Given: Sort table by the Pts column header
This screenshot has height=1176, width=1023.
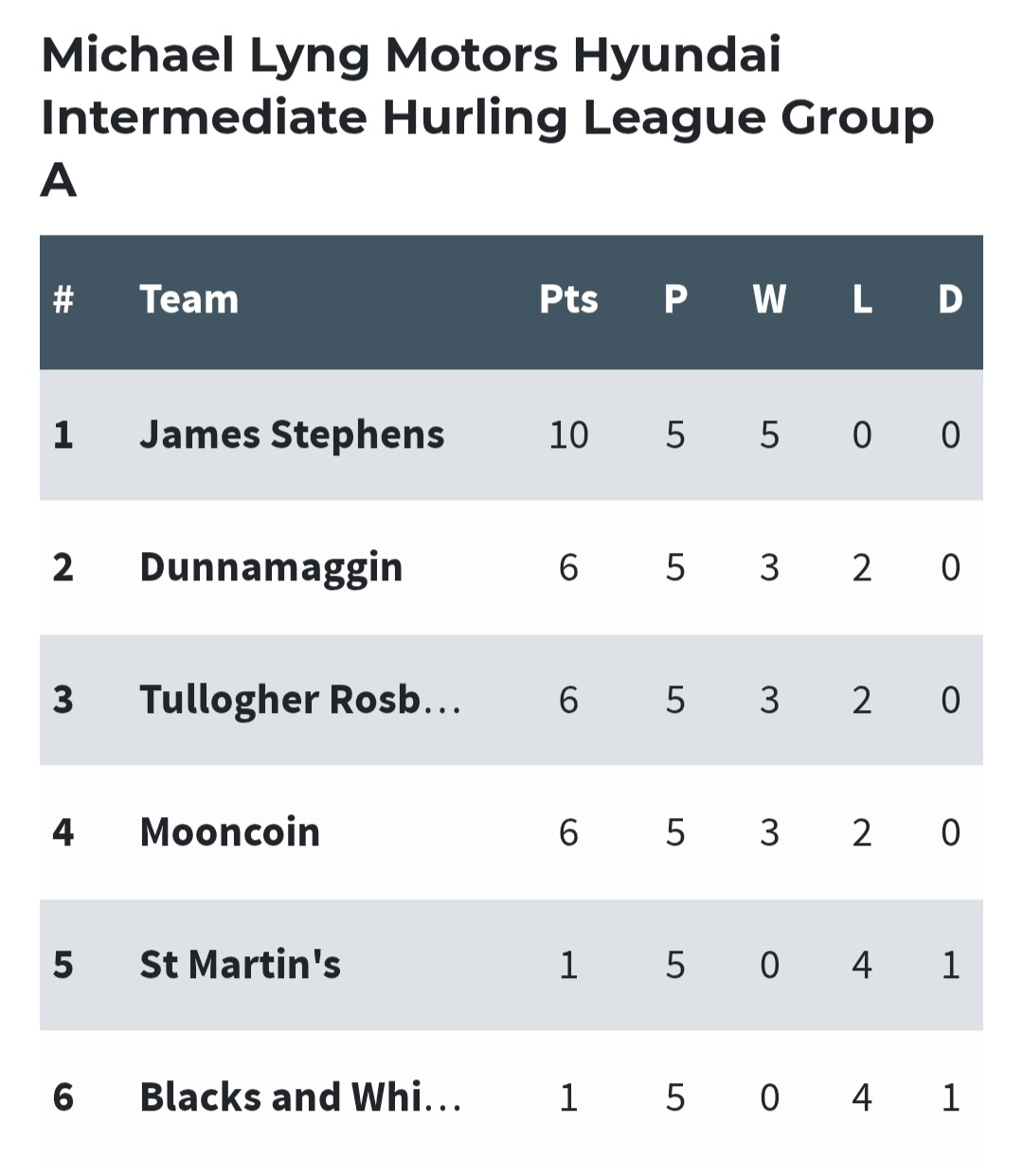Looking at the screenshot, I should click(568, 299).
